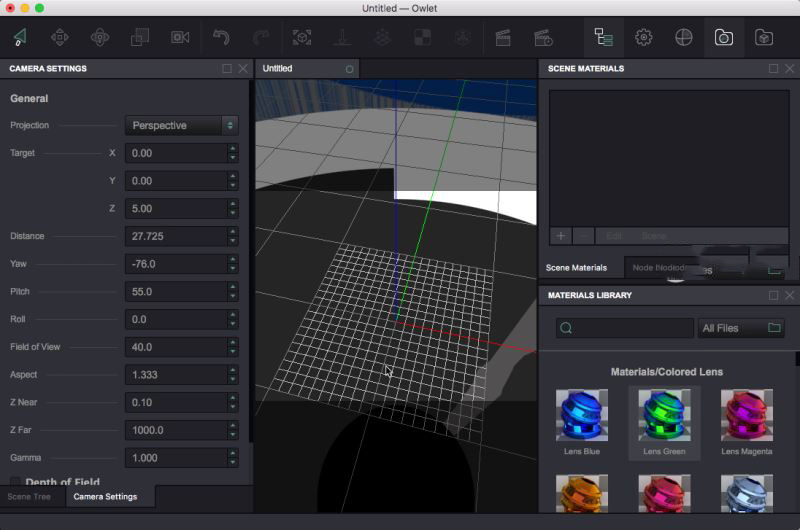
Task: Click the minus button under Scene Materials list
Action: [584, 236]
